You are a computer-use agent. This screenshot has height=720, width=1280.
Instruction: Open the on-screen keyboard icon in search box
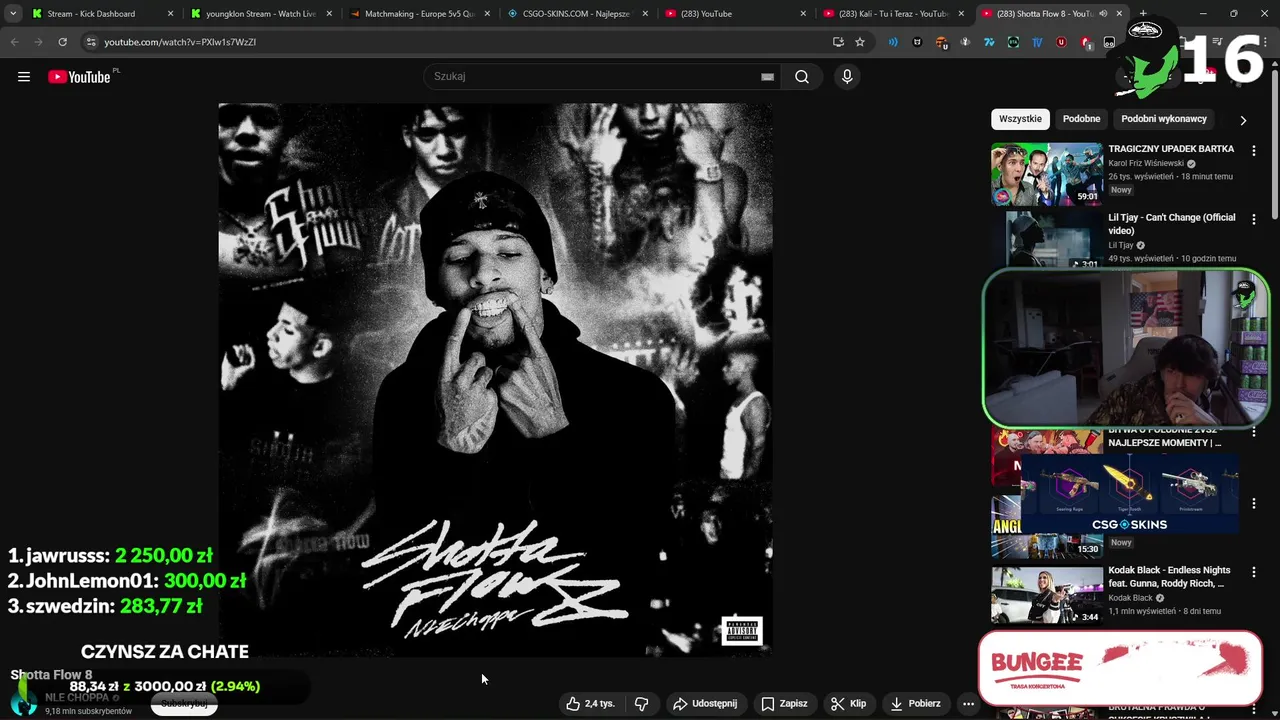pos(767,77)
